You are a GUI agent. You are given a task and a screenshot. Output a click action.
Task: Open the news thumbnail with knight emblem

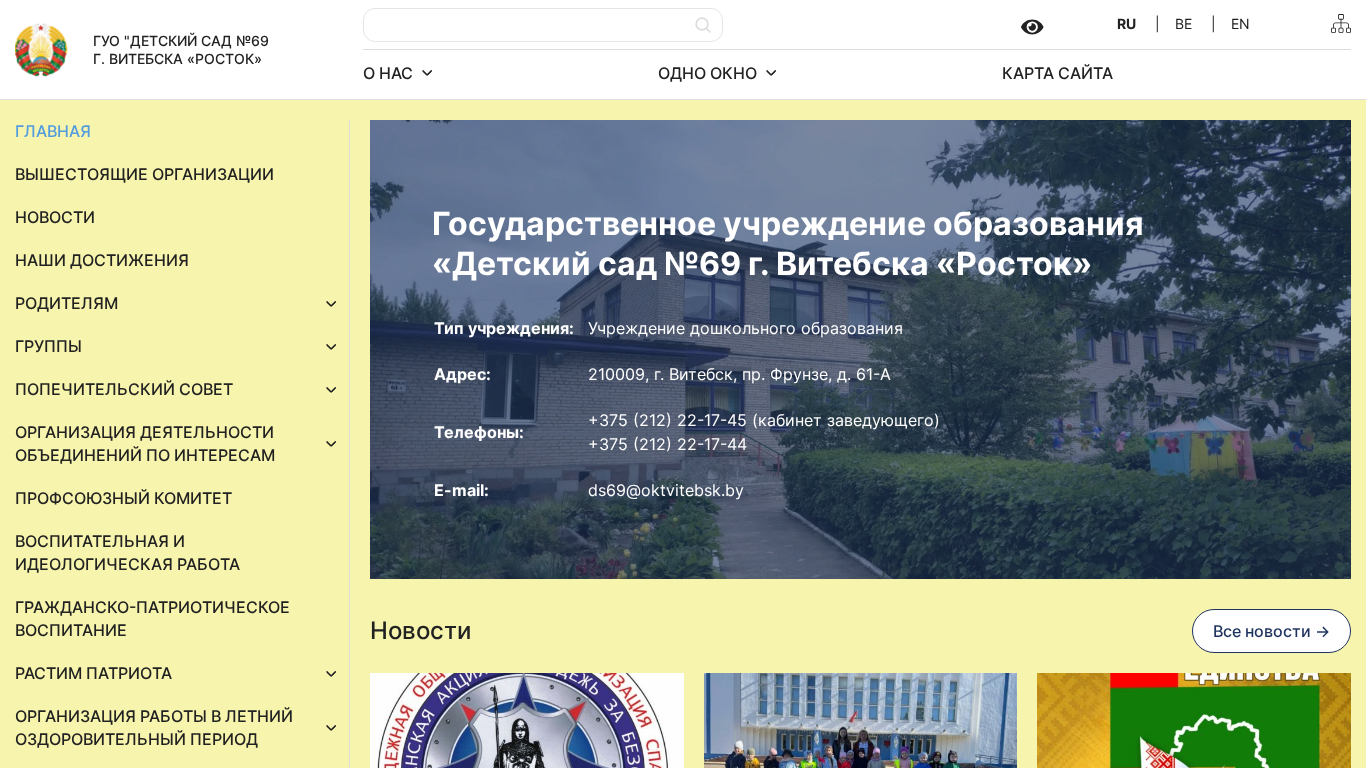pyautogui.click(x=527, y=720)
